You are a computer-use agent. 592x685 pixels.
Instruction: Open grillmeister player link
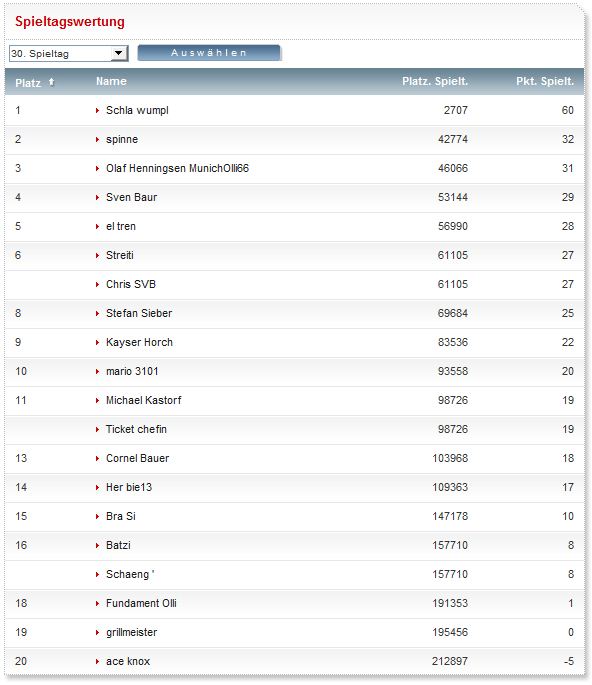(x=132, y=632)
